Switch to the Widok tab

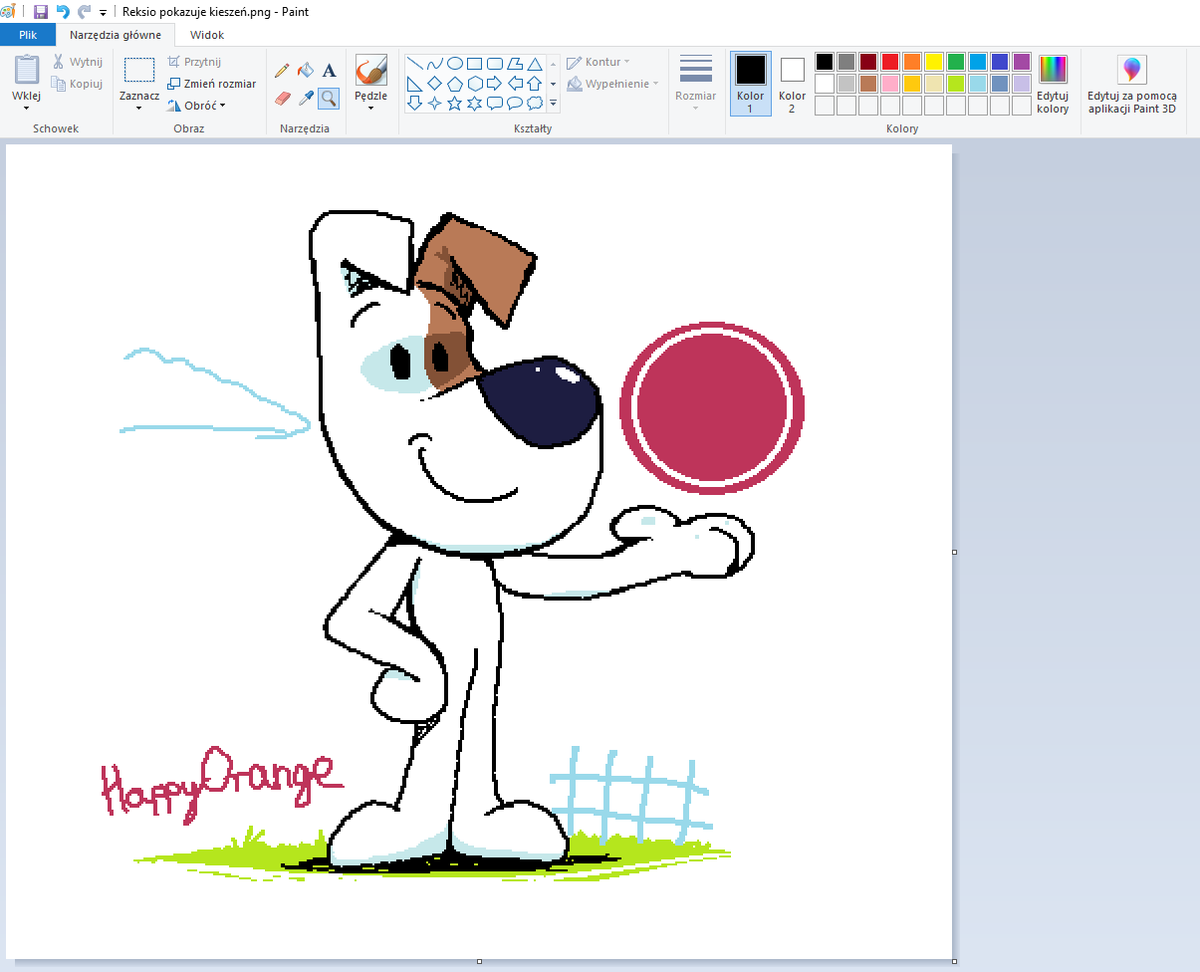207,35
